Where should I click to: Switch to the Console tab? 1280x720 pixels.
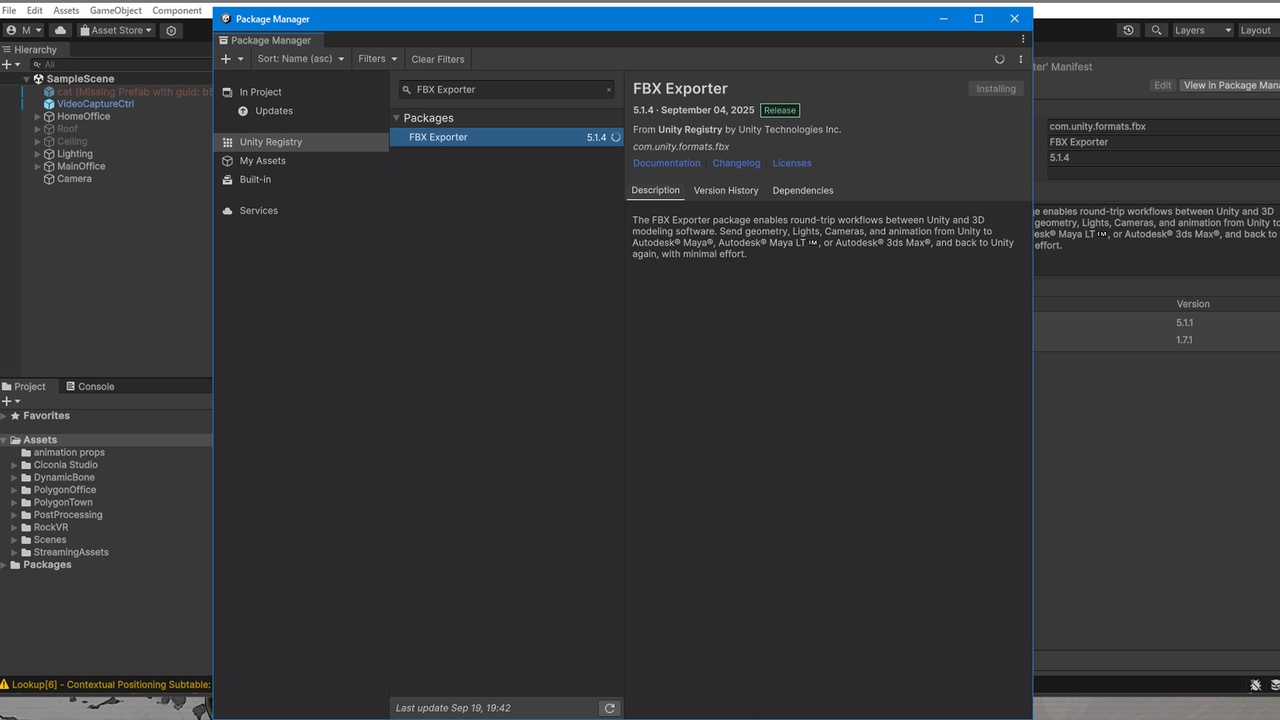point(90,386)
